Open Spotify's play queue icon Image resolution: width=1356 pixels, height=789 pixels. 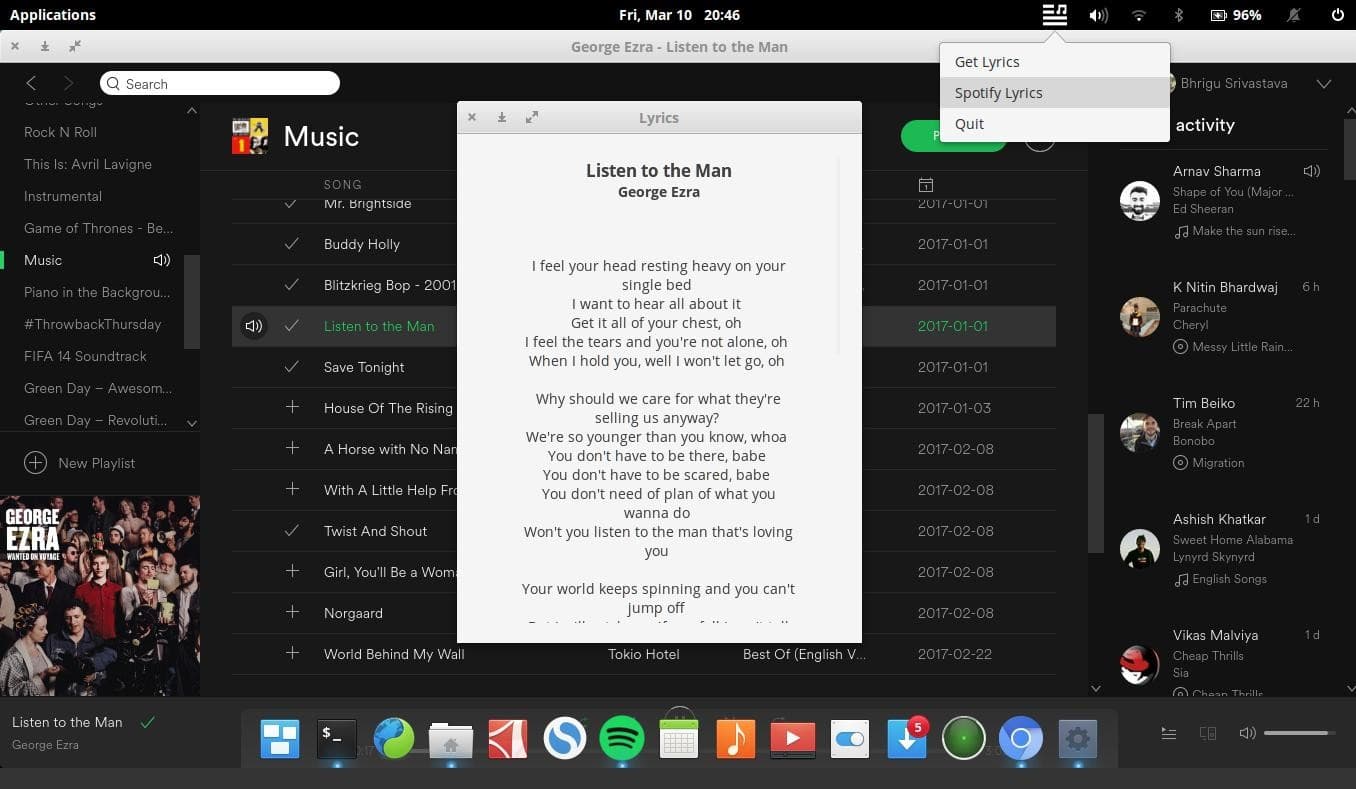(1168, 733)
